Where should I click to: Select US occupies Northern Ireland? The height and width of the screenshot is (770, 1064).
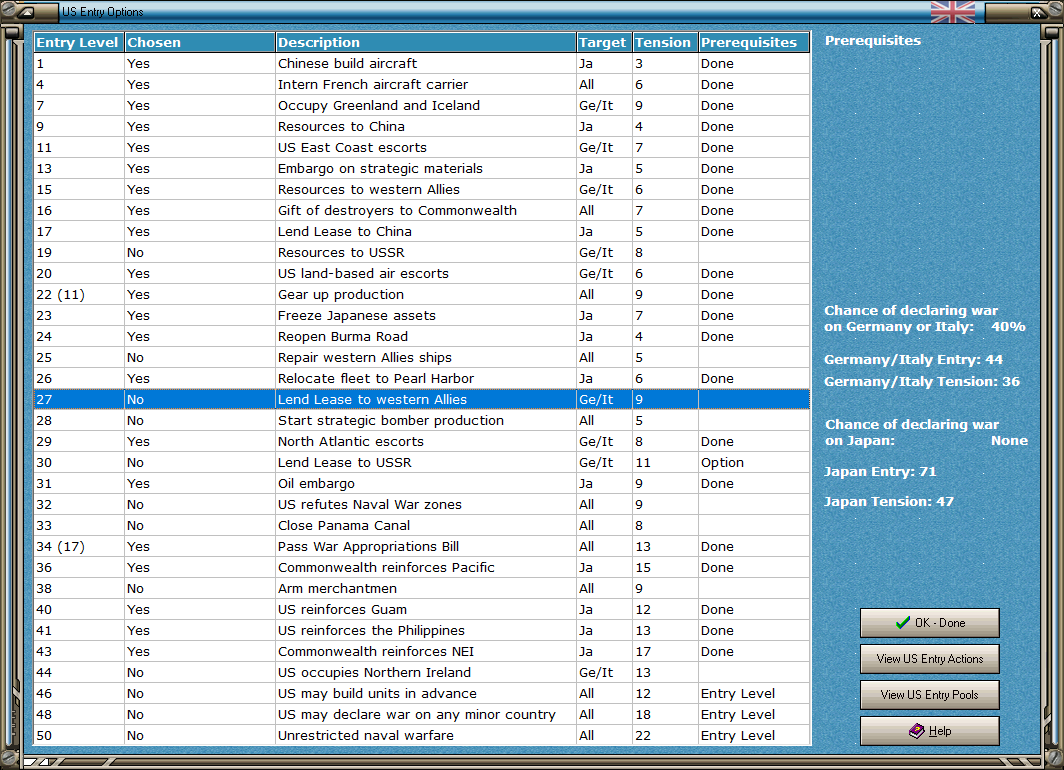(421, 673)
